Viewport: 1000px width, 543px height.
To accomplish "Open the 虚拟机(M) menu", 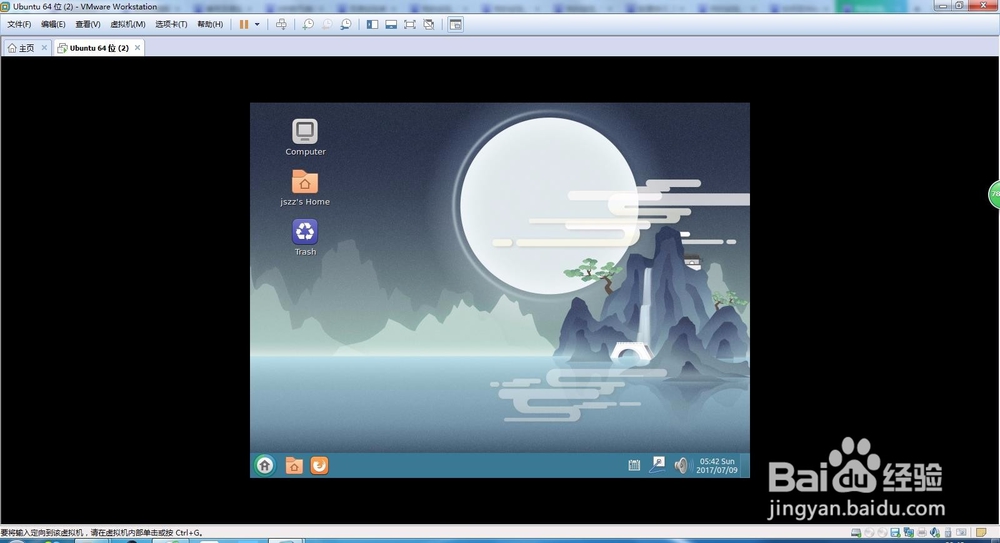I will click(x=128, y=24).
